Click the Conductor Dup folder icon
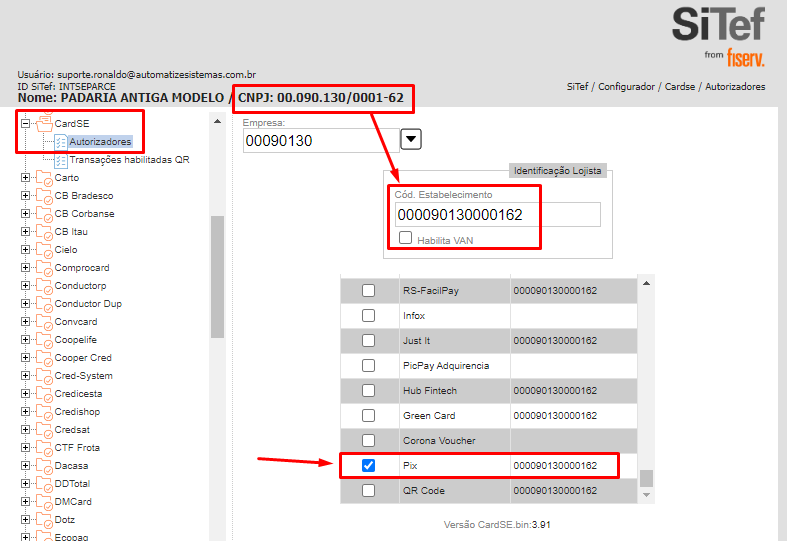This screenshot has width=787, height=541. tap(44, 304)
